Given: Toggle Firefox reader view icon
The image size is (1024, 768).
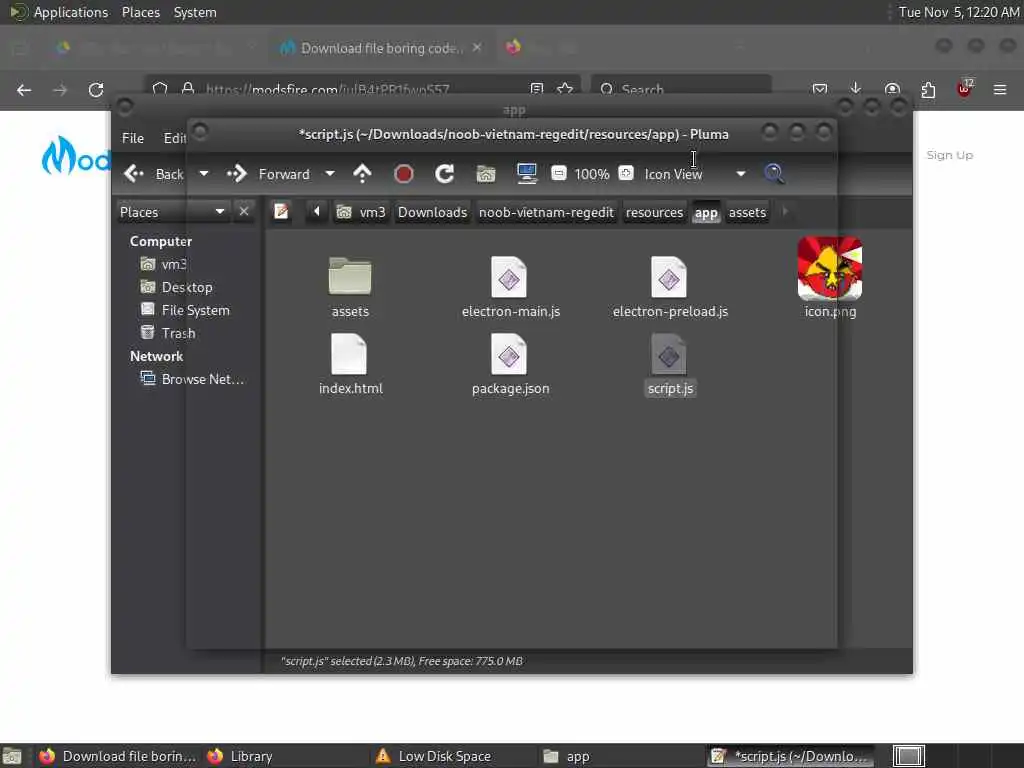Looking at the screenshot, I should tap(537, 89).
